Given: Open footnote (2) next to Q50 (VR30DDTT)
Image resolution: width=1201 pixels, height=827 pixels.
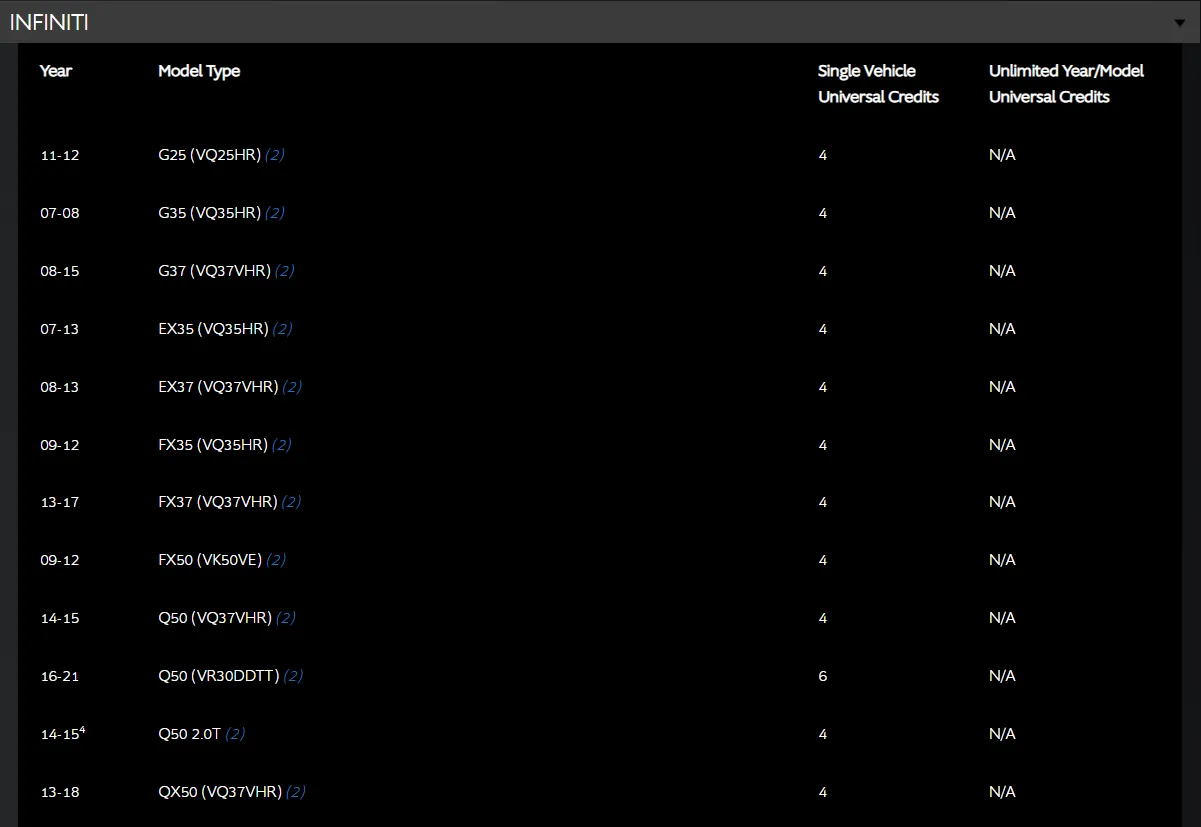Looking at the screenshot, I should (293, 676).
